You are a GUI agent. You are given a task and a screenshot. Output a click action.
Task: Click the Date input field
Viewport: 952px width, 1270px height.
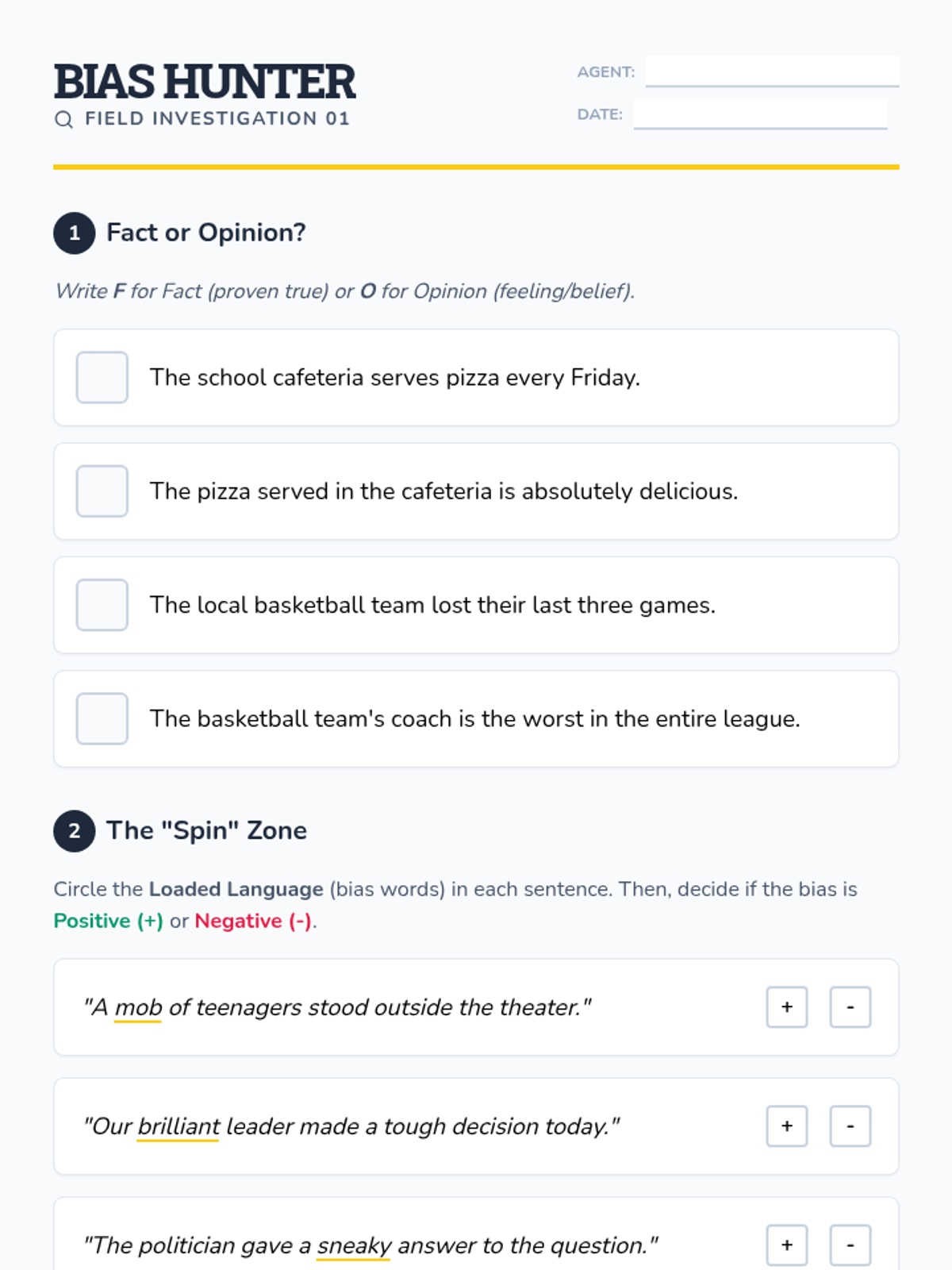[x=760, y=114]
